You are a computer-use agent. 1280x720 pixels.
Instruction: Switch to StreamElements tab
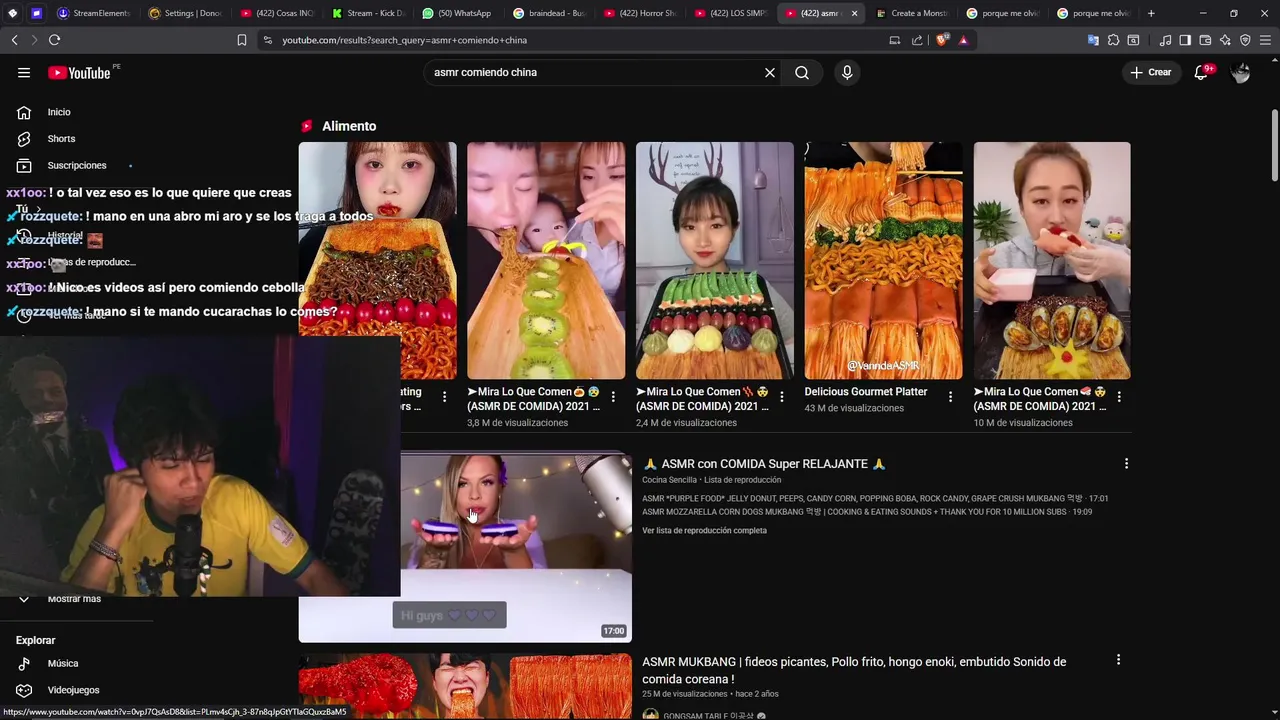pos(94,13)
